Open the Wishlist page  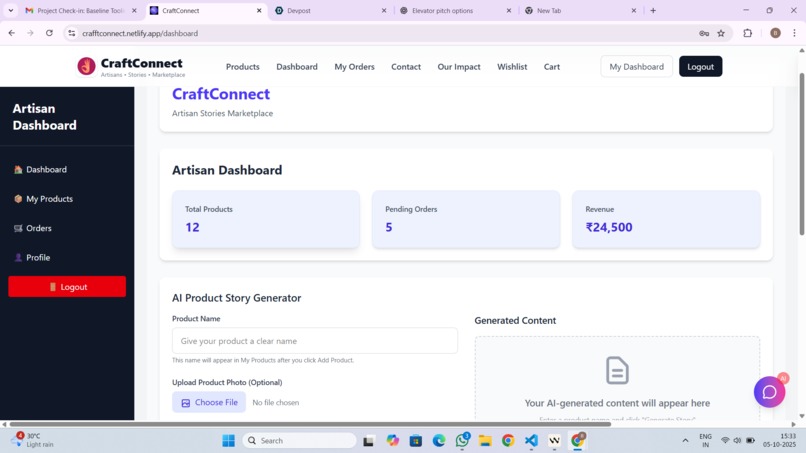(512, 67)
